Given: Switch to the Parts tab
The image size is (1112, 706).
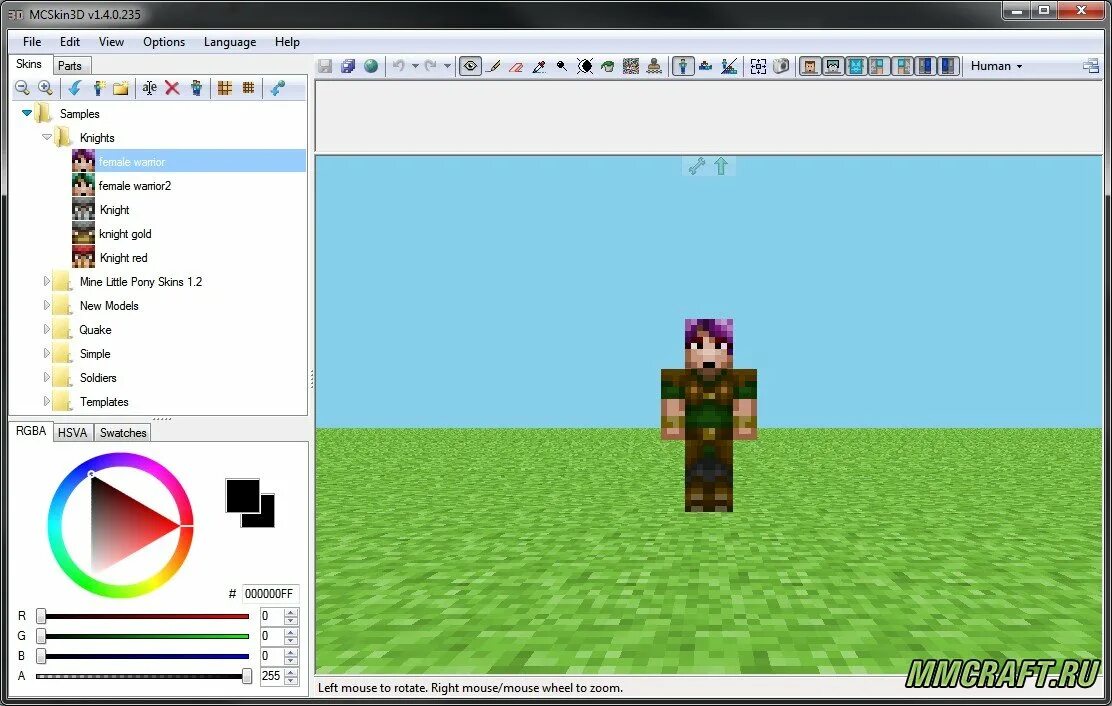Looking at the screenshot, I should [x=70, y=65].
